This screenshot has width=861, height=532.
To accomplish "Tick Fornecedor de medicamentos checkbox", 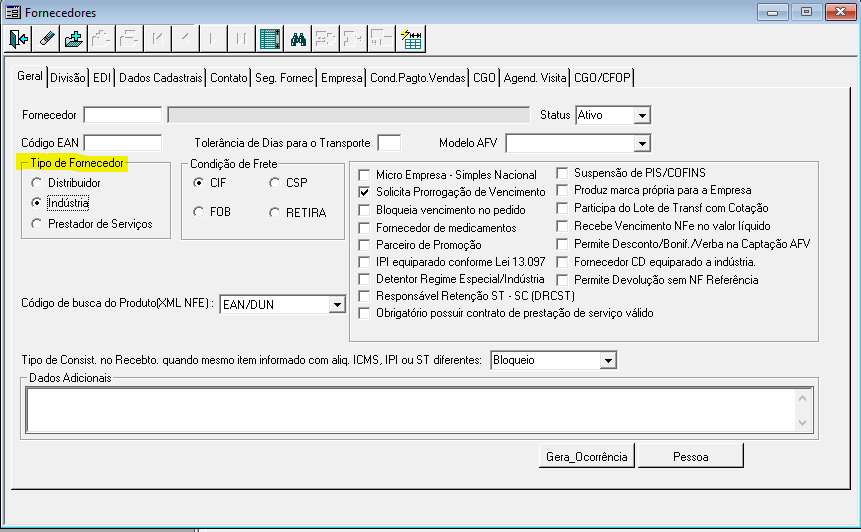I will coord(364,228).
